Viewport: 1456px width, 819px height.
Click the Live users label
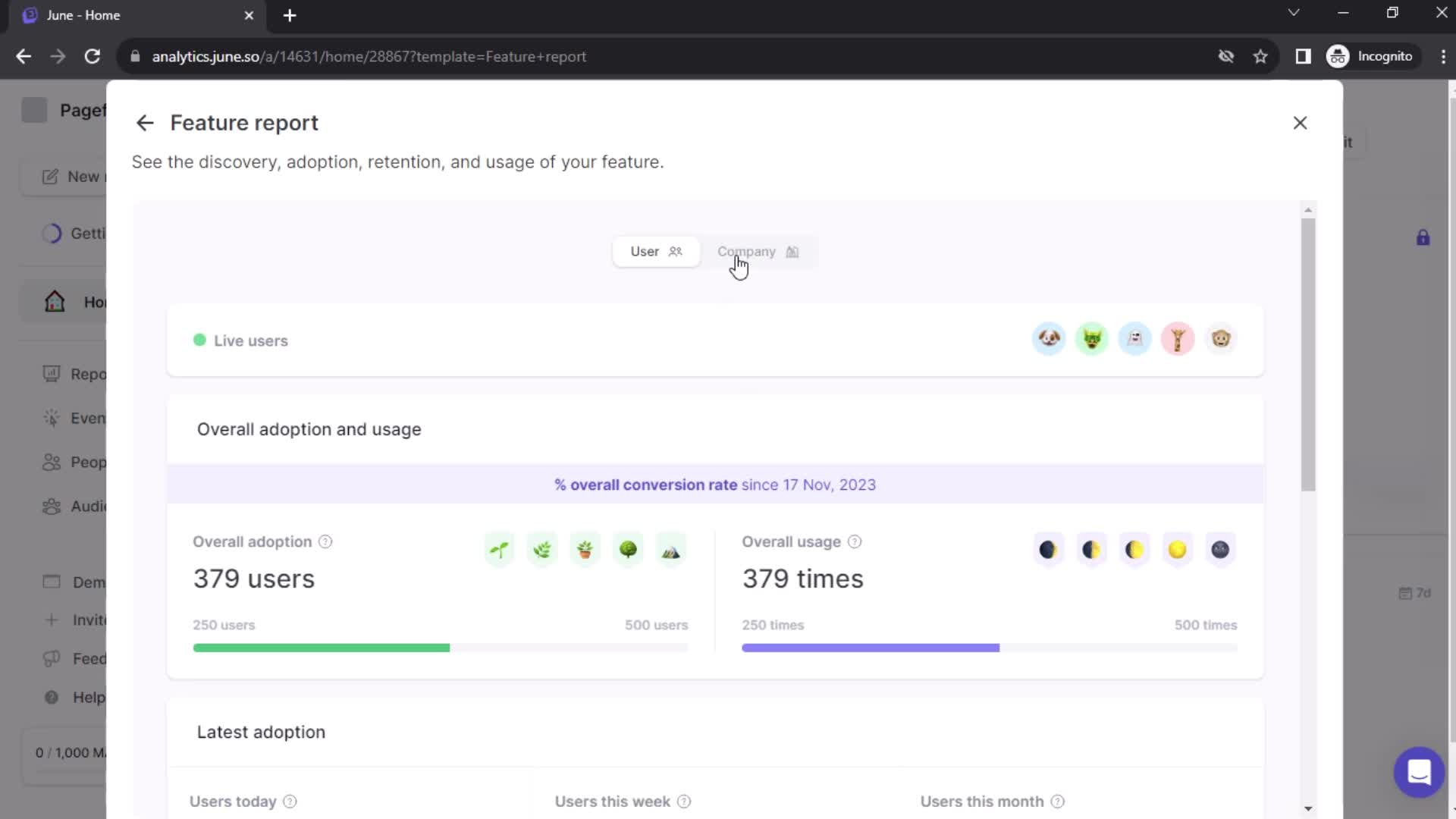tap(251, 340)
